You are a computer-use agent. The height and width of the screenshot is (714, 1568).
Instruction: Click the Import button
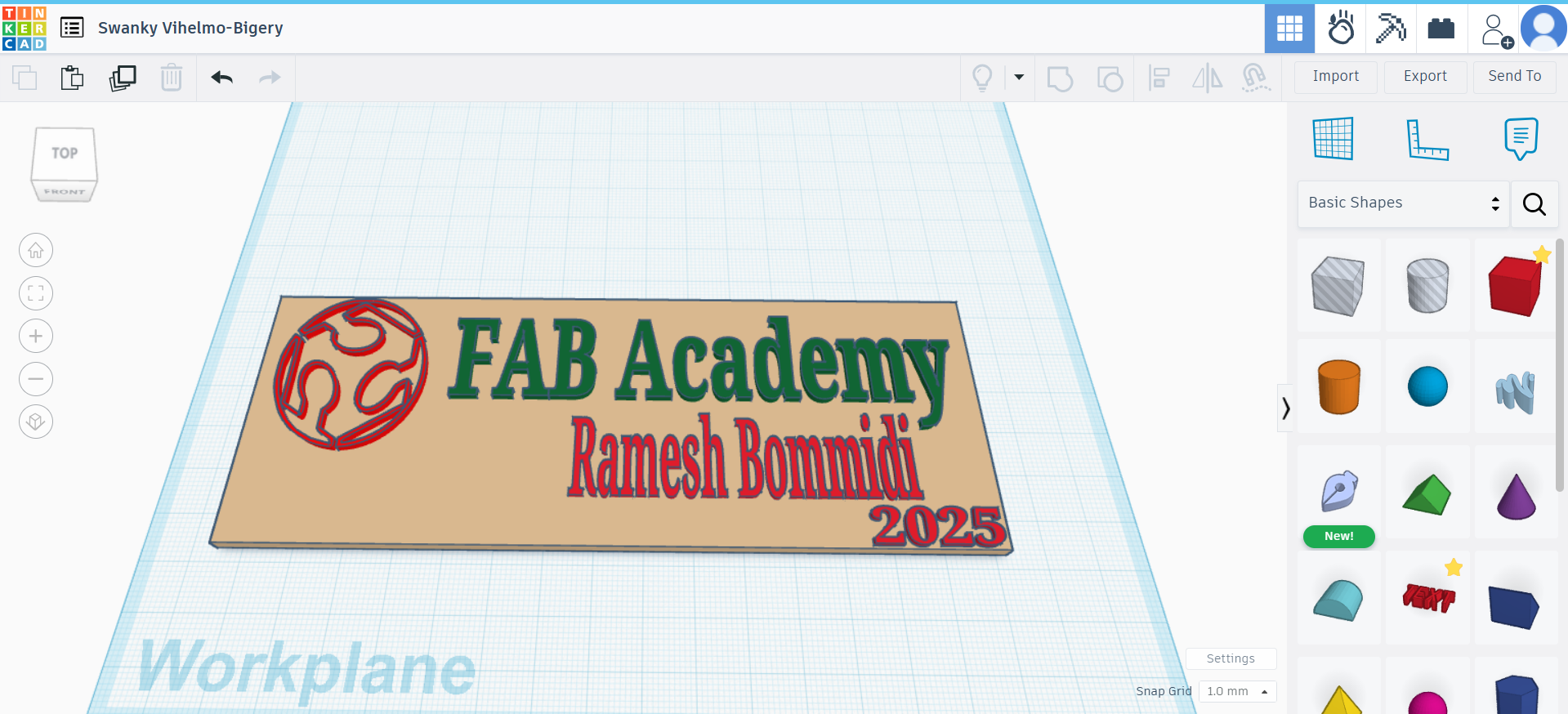click(1336, 77)
